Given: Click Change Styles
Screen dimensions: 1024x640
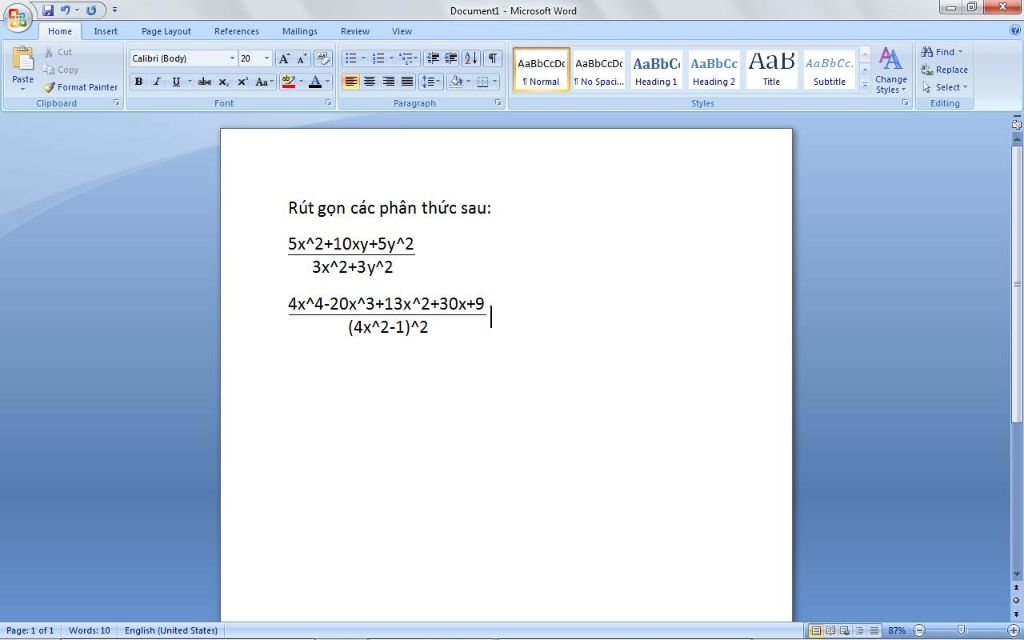Looking at the screenshot, I should click(x=891, y=71).
